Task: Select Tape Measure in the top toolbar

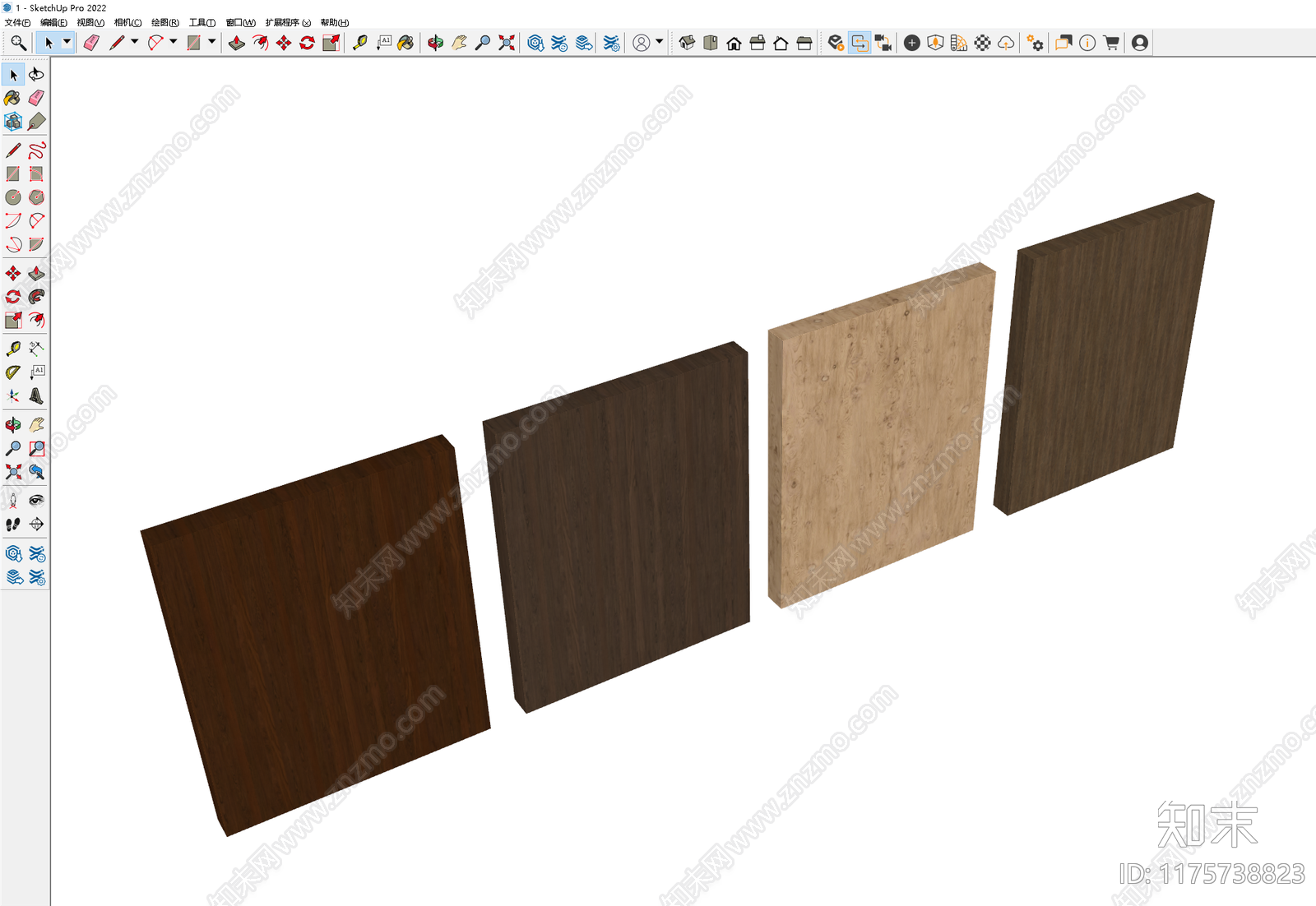Action: [360, 43]
